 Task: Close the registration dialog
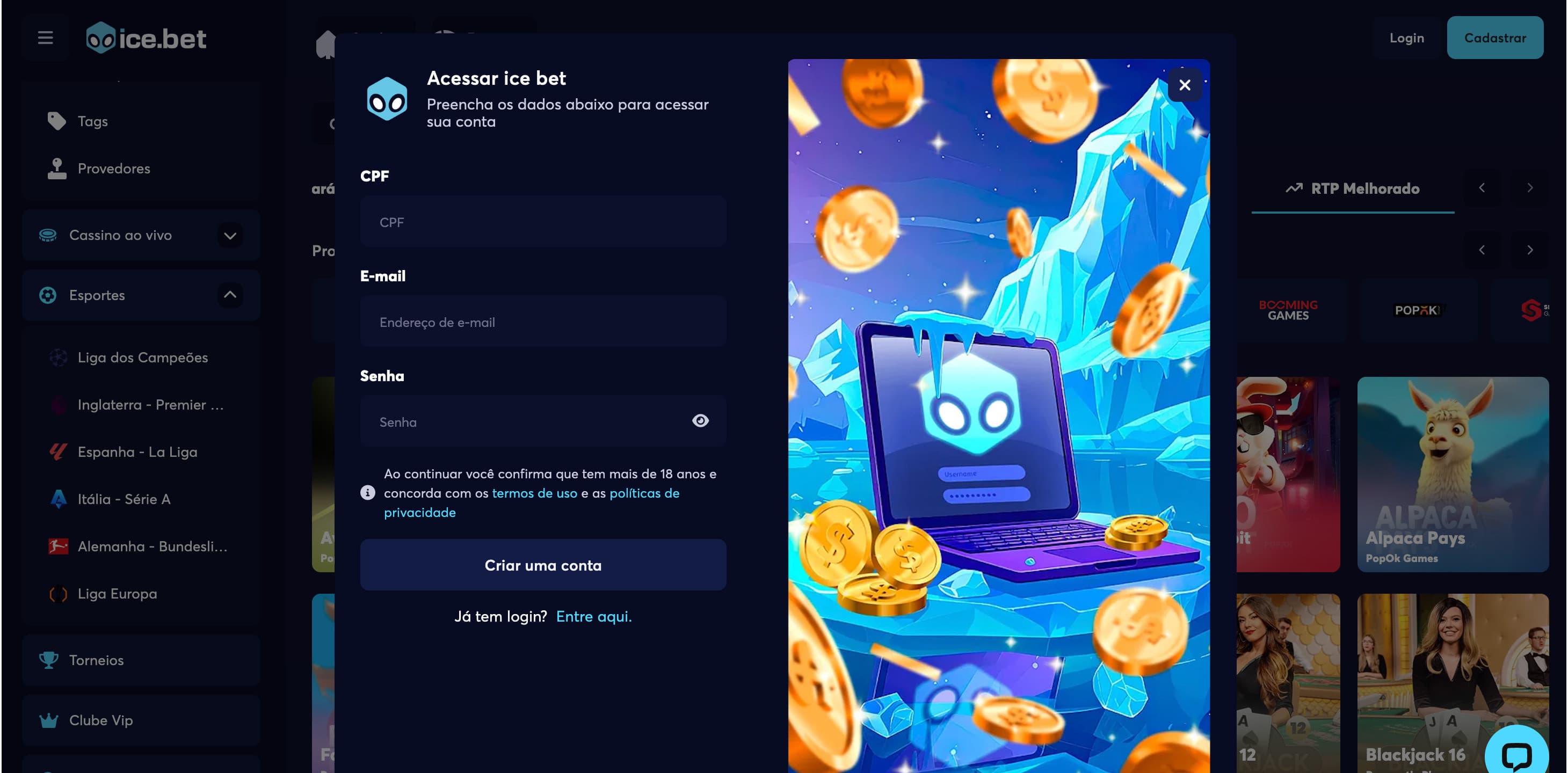pyautogui.click(x=1184, y=85)
